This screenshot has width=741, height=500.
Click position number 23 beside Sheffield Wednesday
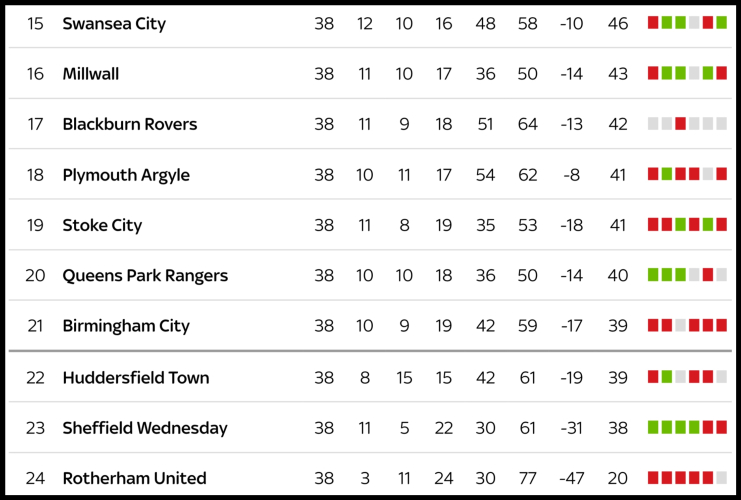tap(36, 428)
